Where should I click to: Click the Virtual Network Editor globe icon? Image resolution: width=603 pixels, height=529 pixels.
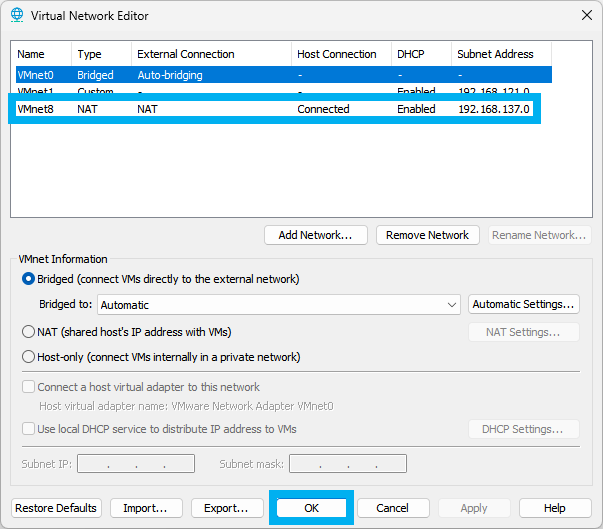point(17,15)
